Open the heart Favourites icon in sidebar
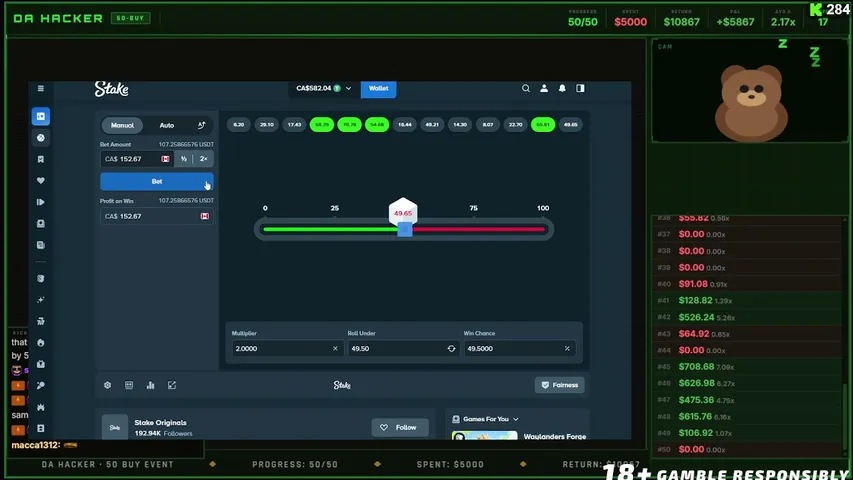853x480 pixels. (x=41, y=181)
